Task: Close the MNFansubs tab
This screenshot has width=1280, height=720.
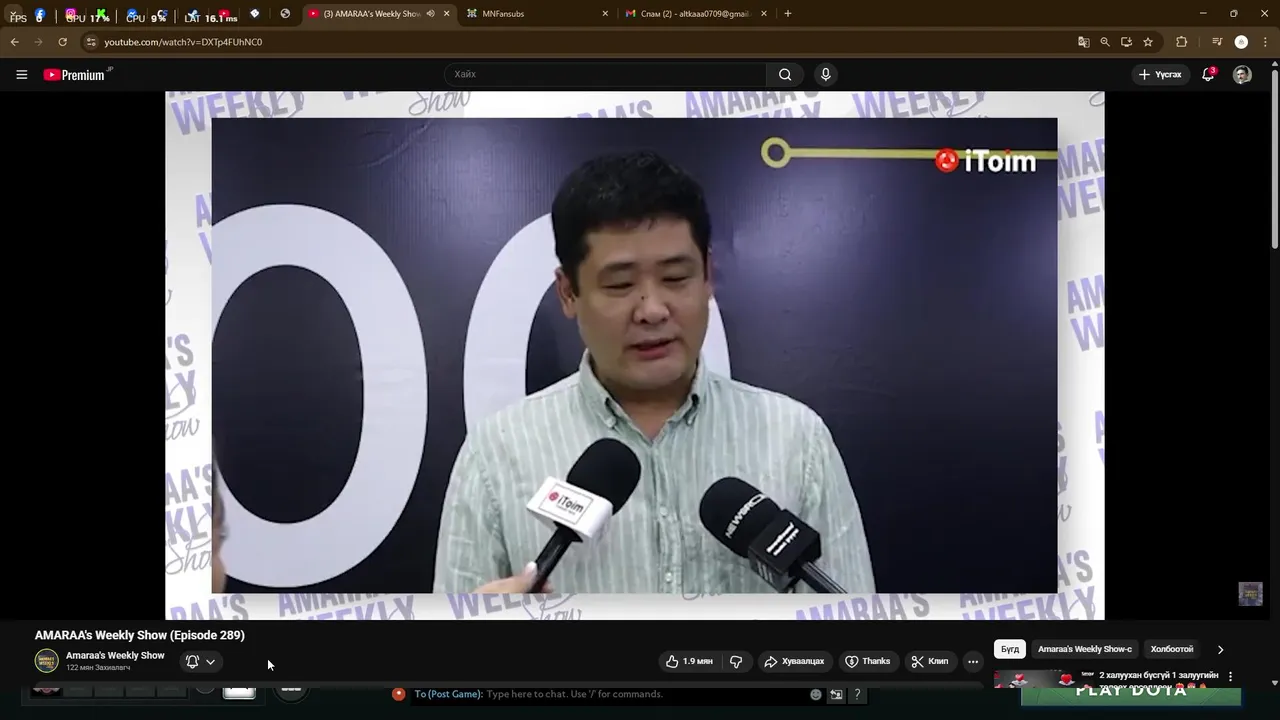Action: coord(605,14)
